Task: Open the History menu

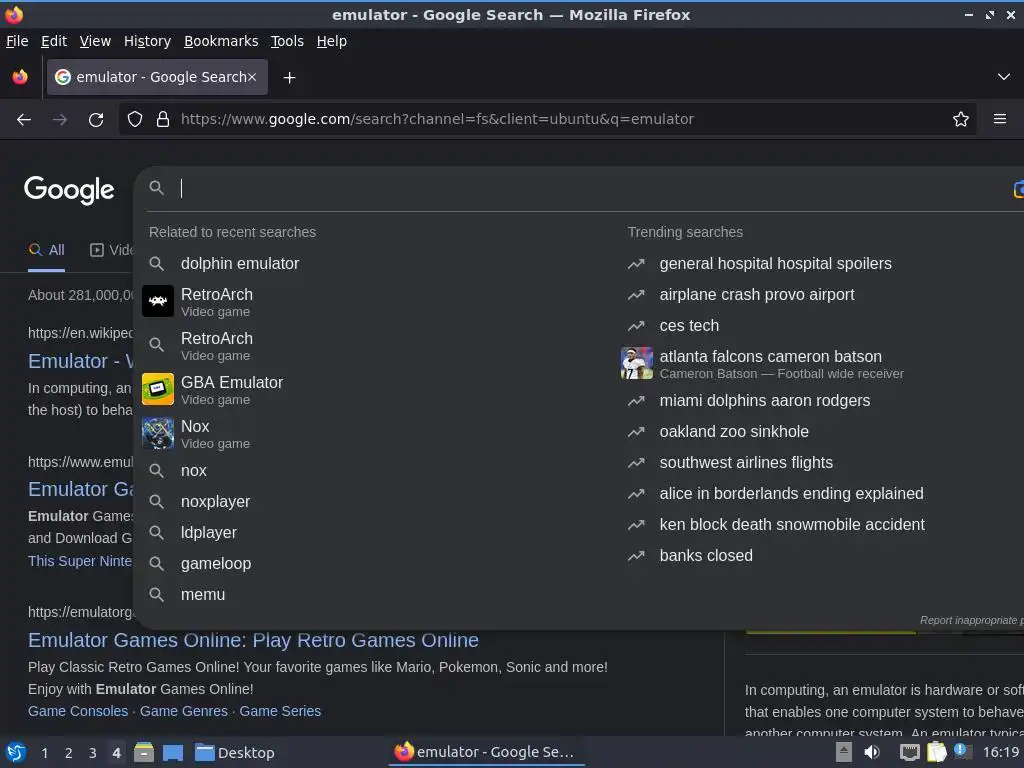Action: coord(148,41)
